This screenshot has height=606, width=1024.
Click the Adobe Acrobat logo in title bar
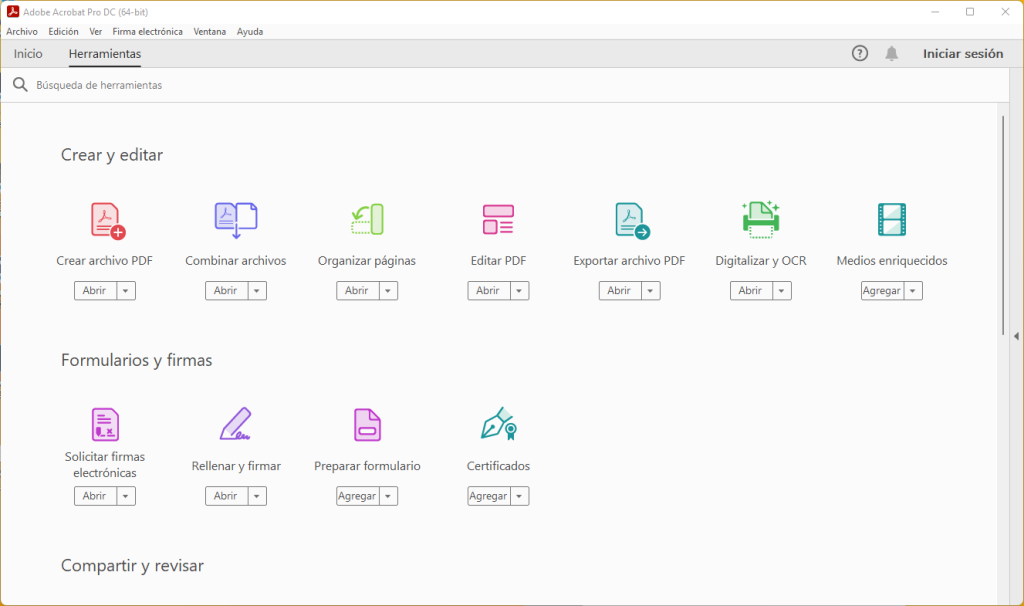[x=13, y=12]
